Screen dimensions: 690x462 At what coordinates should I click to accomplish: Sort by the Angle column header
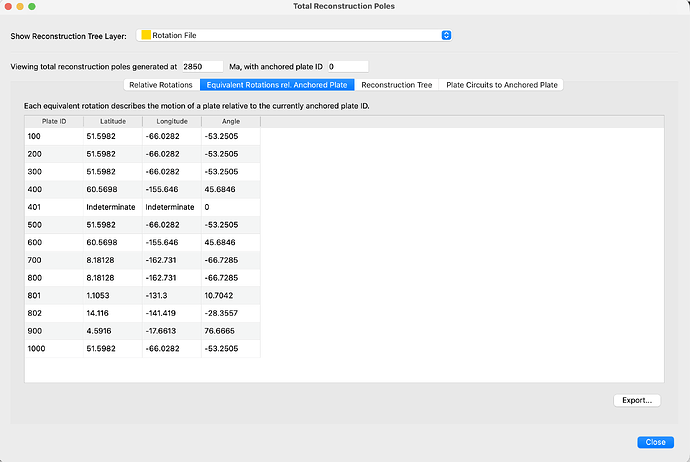231,121
